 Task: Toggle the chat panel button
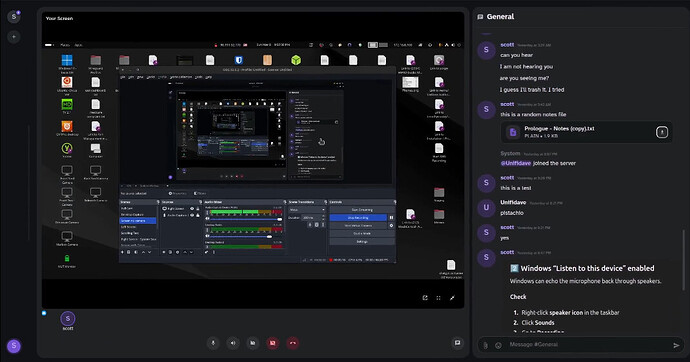click(x=457, y=343)
